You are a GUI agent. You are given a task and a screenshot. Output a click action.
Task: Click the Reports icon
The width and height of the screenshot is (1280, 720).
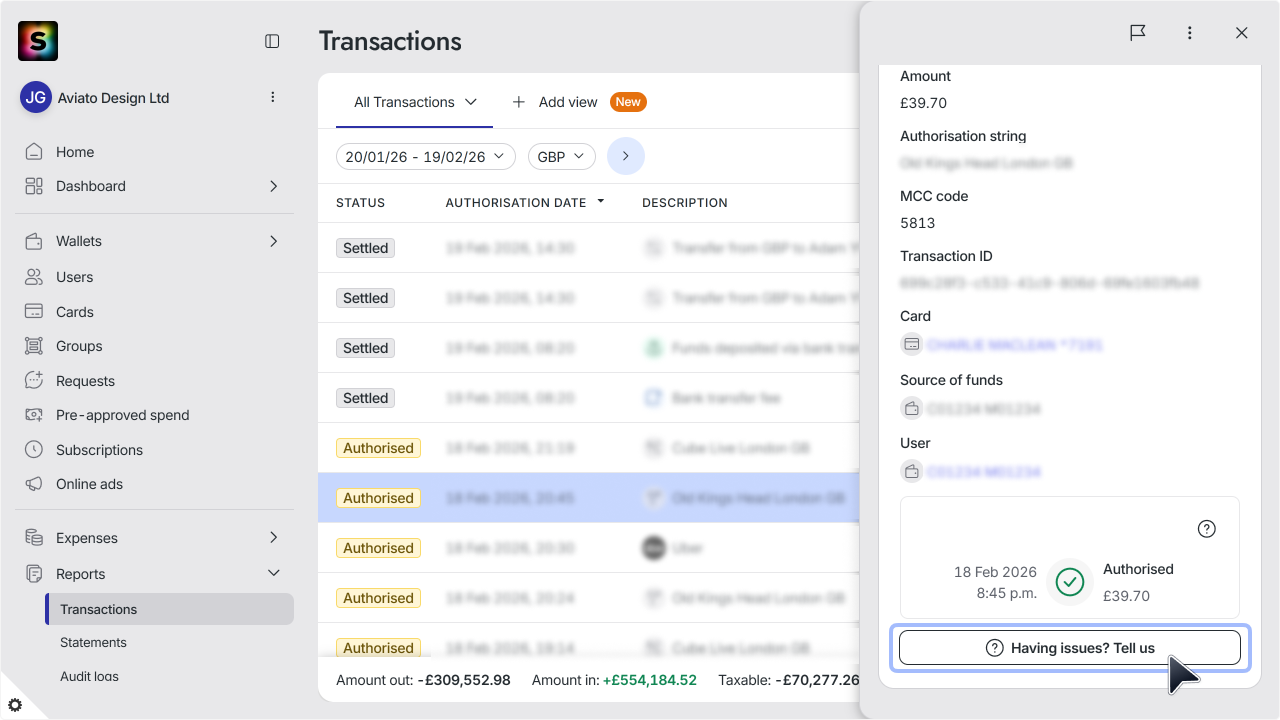pos(34,574)
